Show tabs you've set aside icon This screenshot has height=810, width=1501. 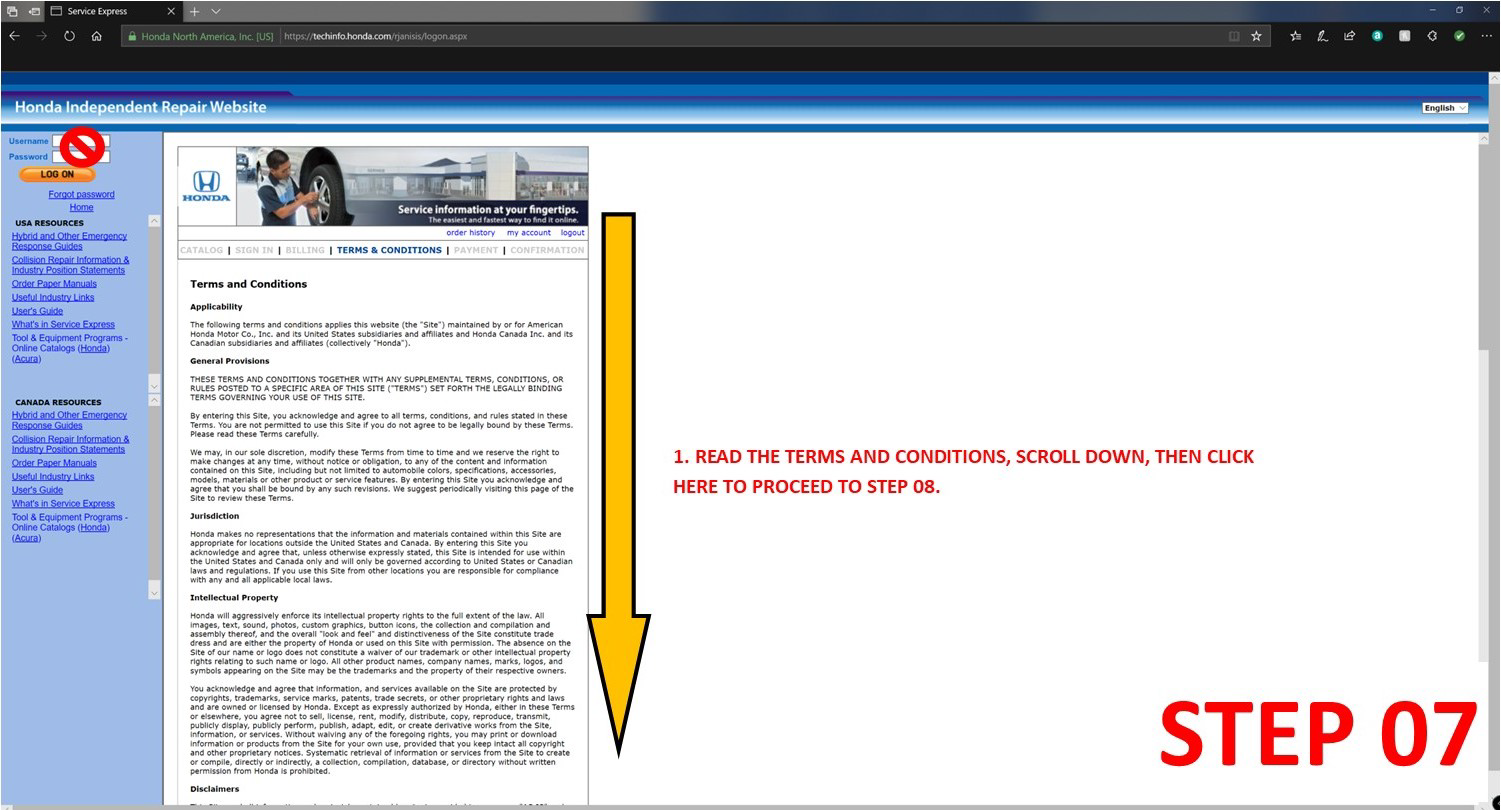[12, 11]
